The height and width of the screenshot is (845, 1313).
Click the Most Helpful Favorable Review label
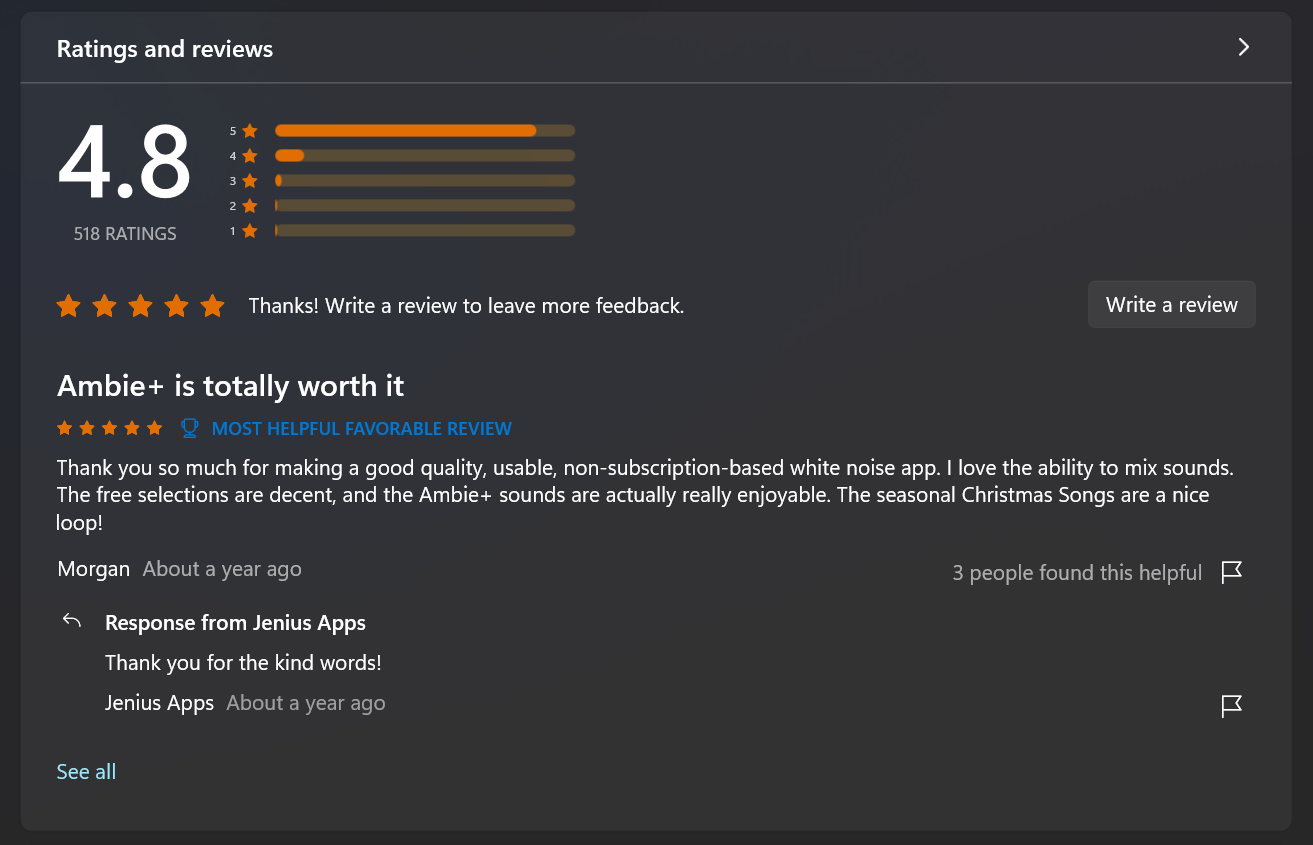(362, 428)
